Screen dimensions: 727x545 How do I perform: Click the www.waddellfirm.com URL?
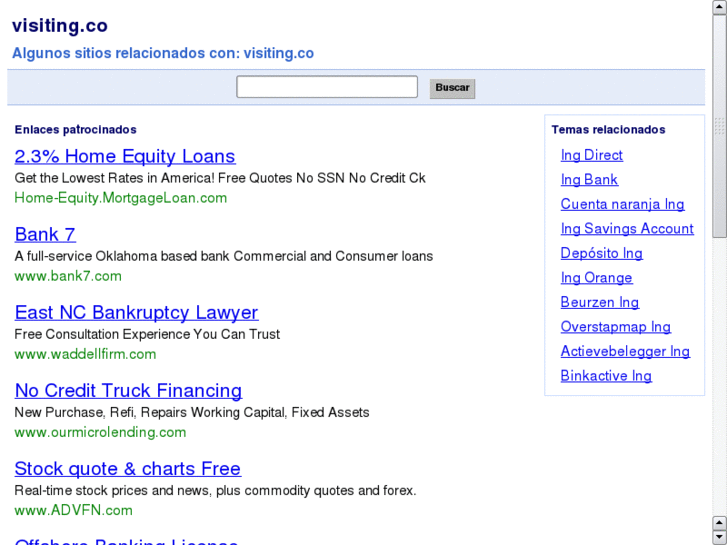click(x=85, y=354)
